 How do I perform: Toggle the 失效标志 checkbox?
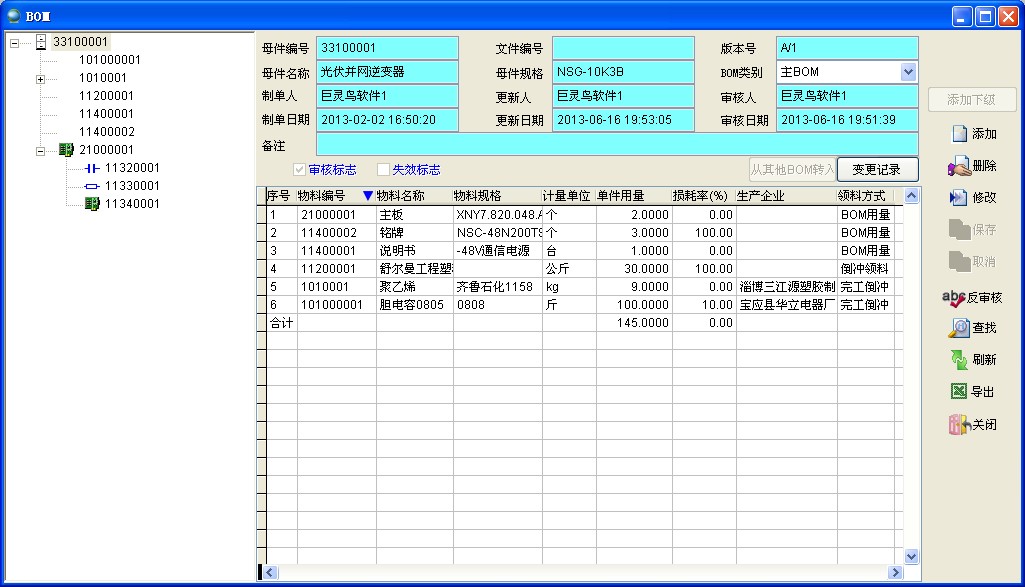click(383, 170)
